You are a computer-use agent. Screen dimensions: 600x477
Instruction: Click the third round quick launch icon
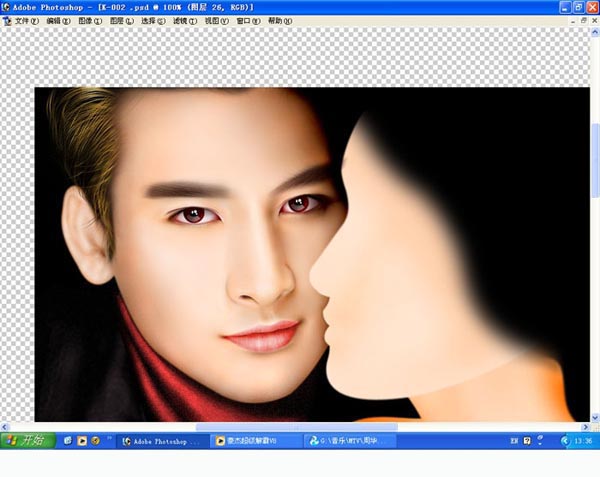point(95,441)
